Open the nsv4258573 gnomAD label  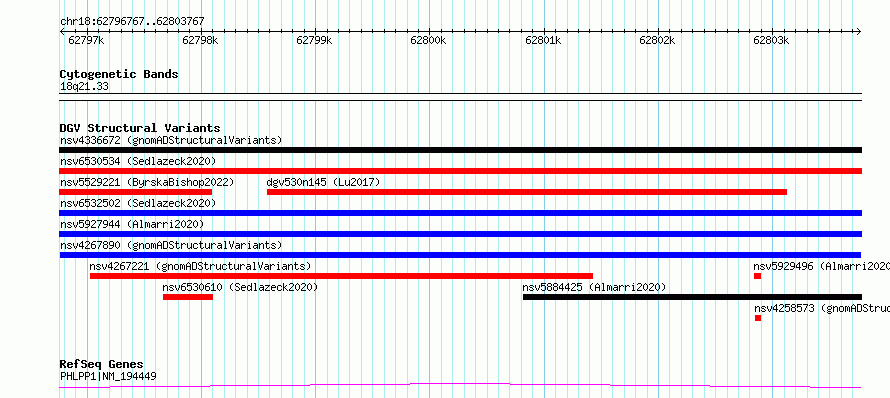click(822, 308)
